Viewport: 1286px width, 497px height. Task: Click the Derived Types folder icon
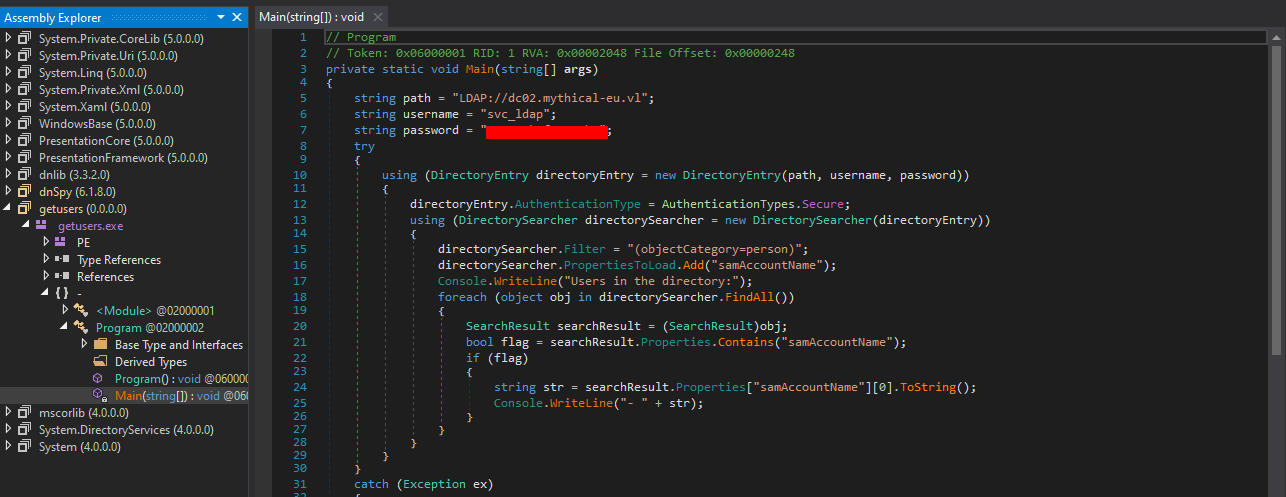(x=99, y=361)
